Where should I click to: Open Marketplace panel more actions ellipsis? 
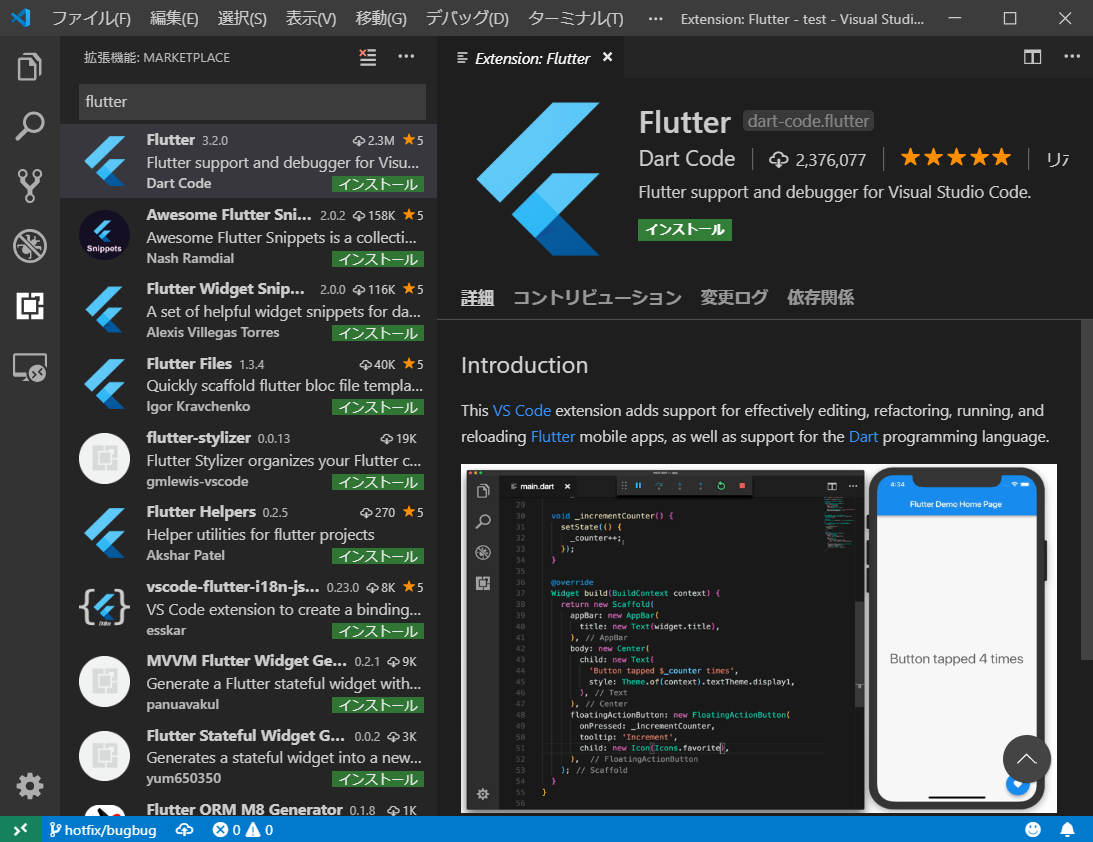click(x=406, y=56)
